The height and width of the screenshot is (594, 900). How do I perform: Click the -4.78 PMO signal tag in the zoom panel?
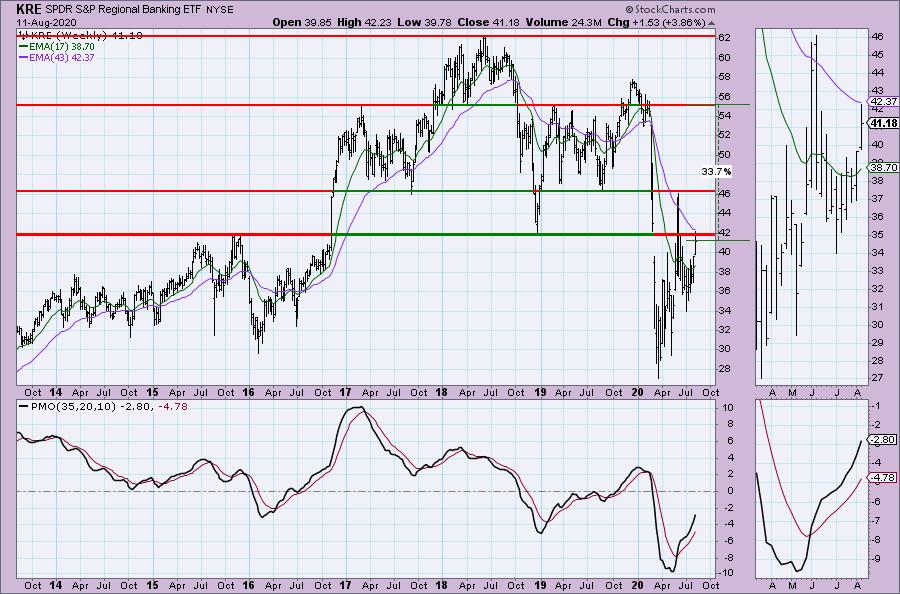[883, 477]
